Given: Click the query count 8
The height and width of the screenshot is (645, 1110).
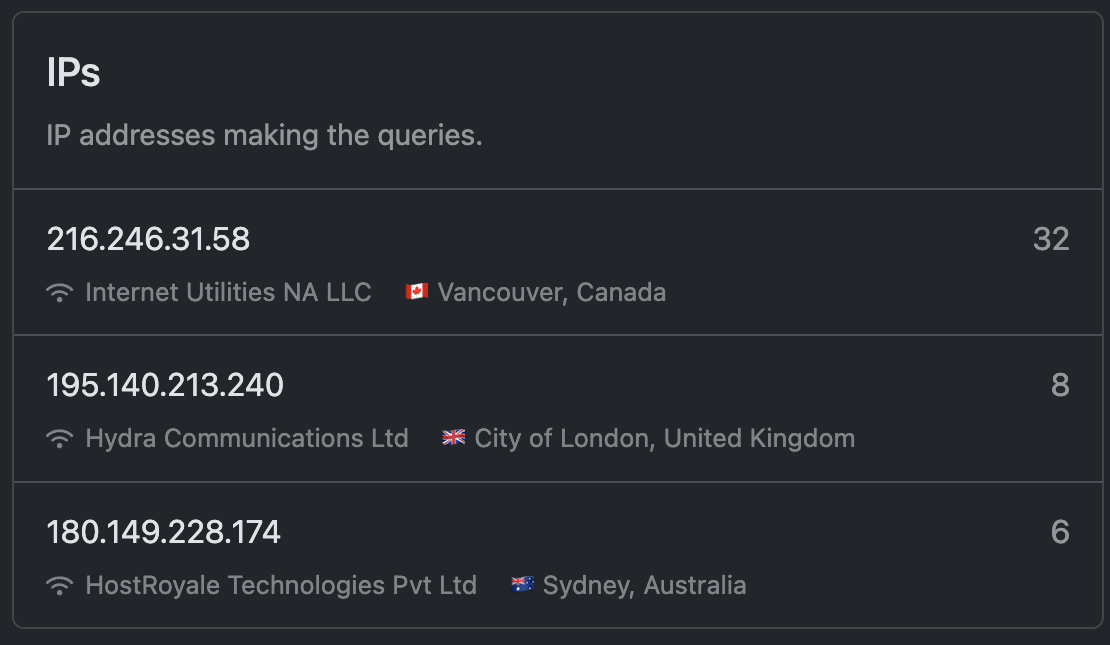Looking at the screenshot, I should coord(1060,385).
